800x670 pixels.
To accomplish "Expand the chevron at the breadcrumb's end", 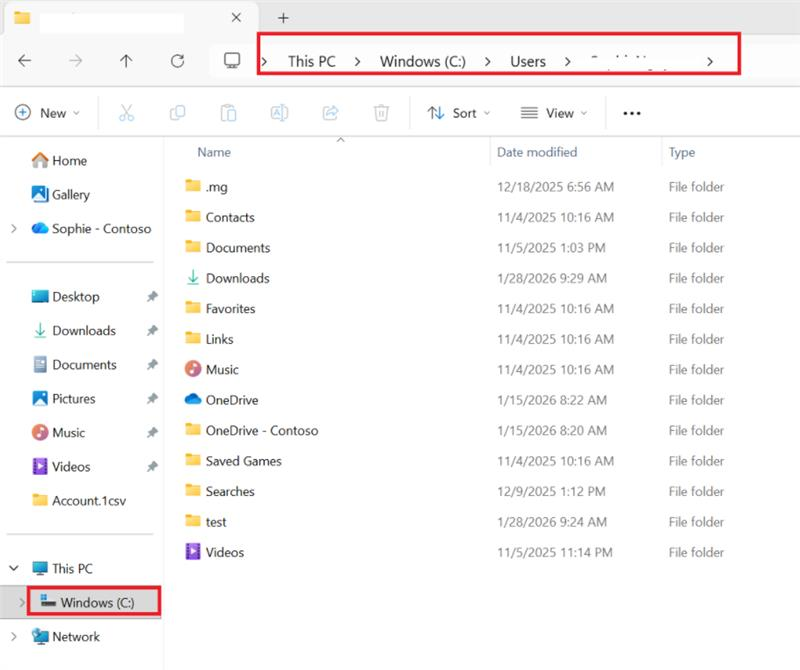I will pyautogui.click(x=710, y=62).
